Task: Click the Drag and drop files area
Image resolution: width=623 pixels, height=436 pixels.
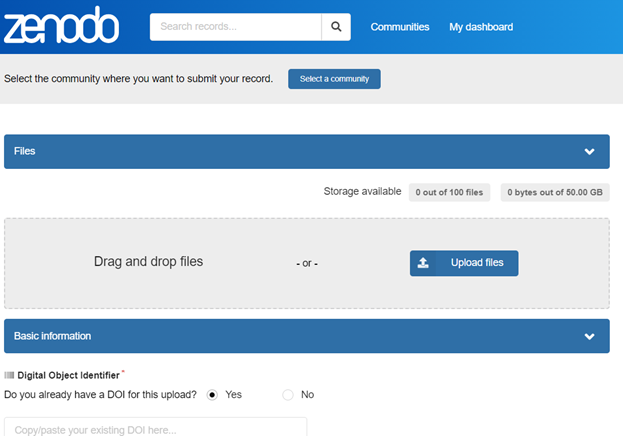Action: [x=148, y=262]
